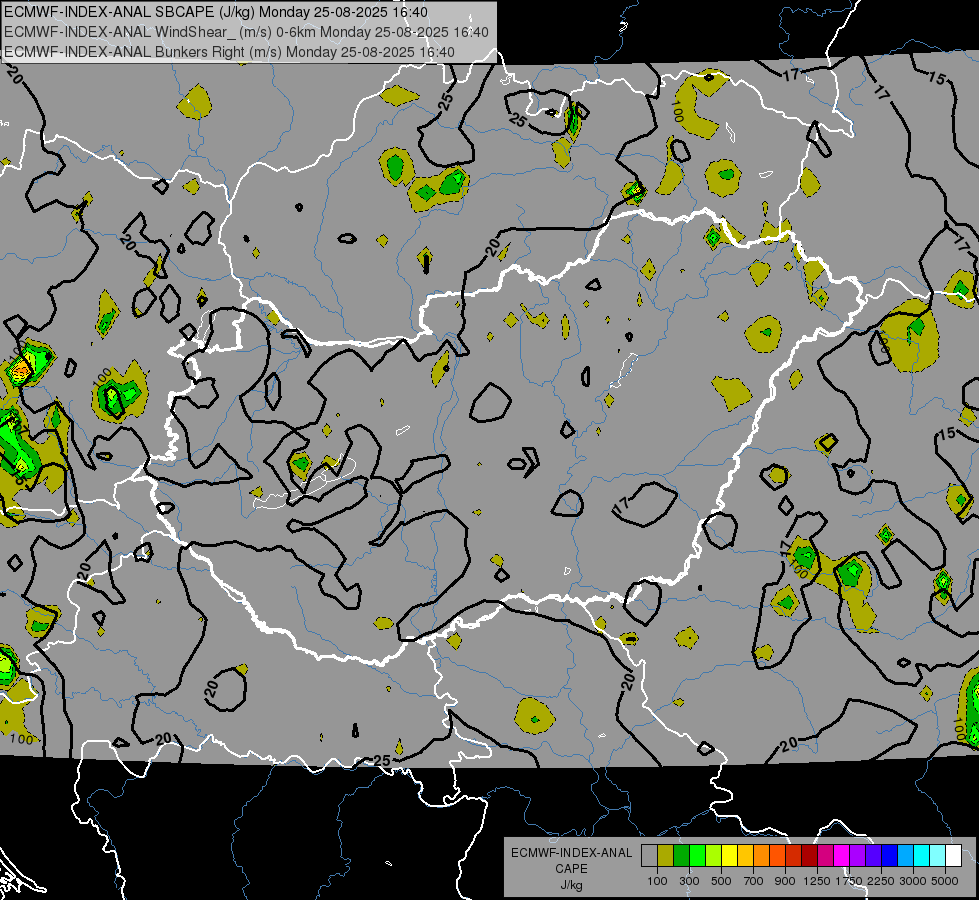Viewport: 979px width, 900px height.
Task: Select the white swatch at legend end
Action: click(954, 856)
